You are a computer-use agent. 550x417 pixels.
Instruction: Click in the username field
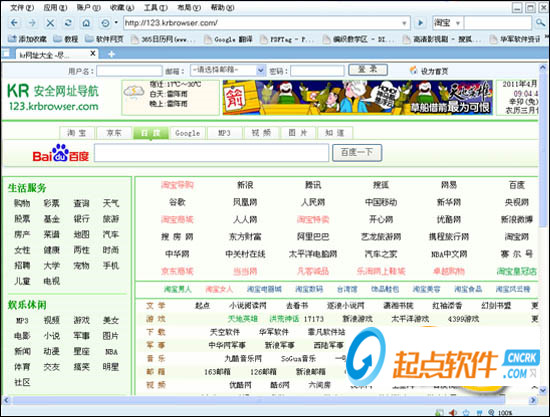129,71
